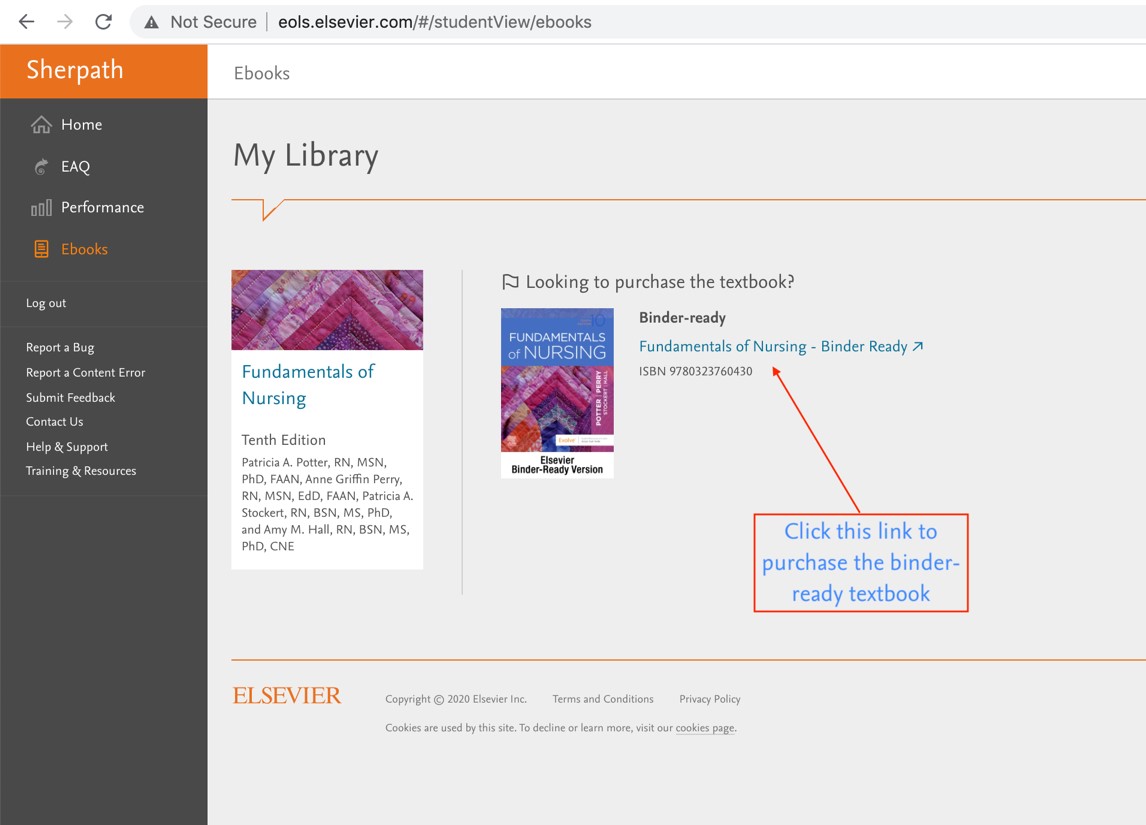Click Log out

pyautogui.click(x=46, y=302)
